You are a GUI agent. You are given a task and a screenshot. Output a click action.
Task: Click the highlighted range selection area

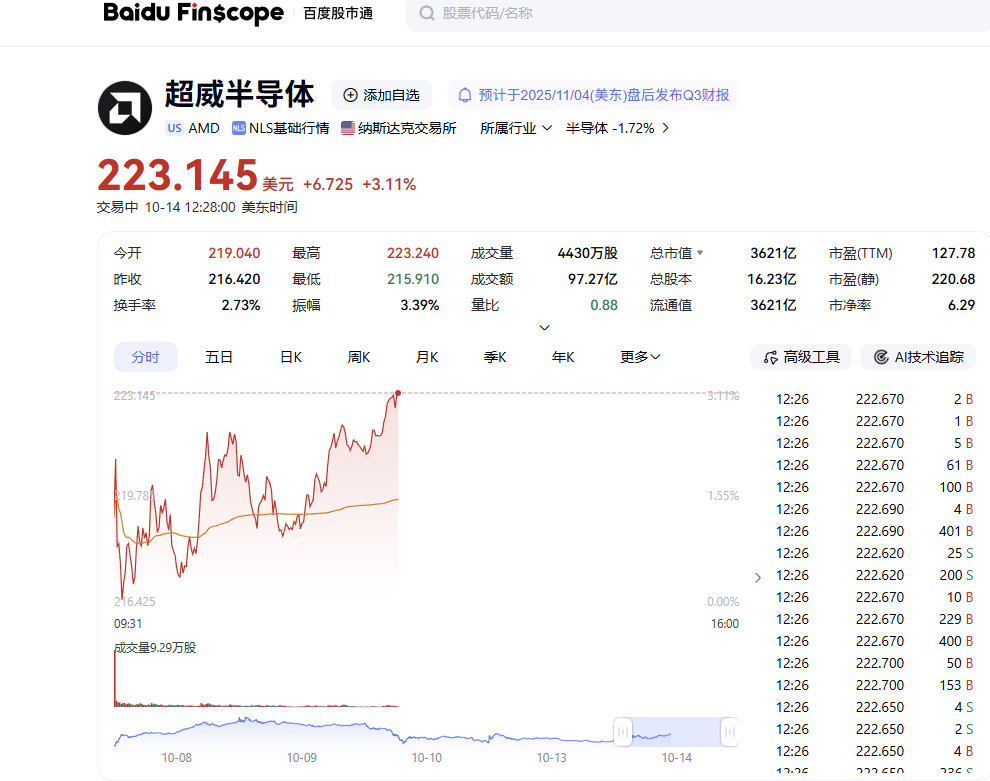click(676, 732)
